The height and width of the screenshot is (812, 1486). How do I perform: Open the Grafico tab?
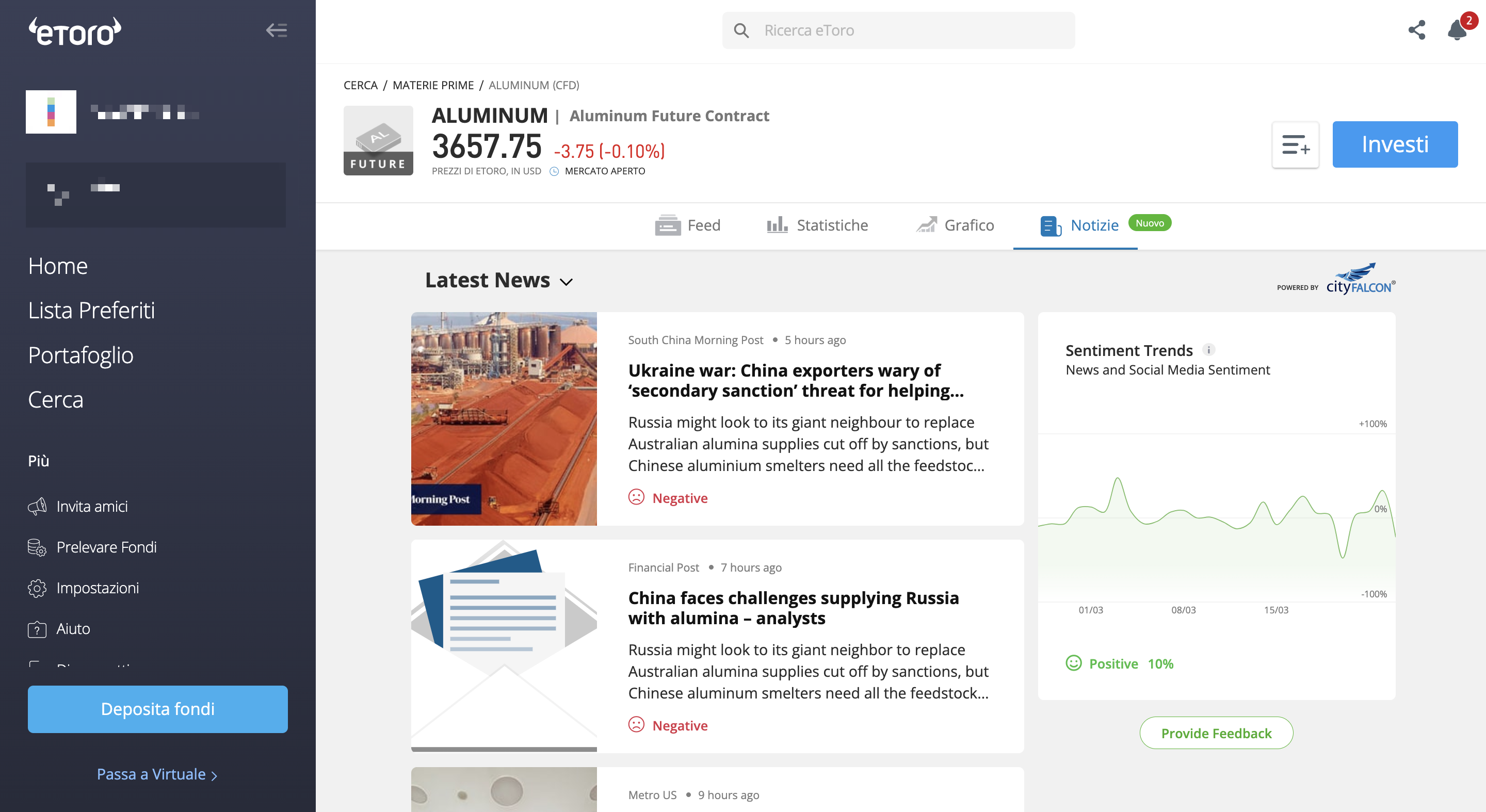tap(955, 225)
